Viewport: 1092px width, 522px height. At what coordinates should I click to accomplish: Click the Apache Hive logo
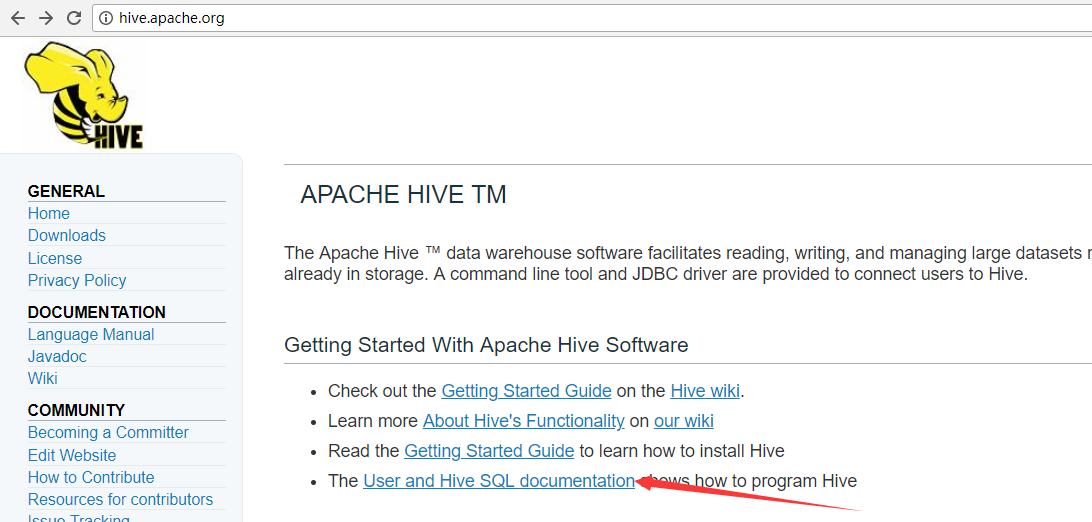(85, 95)
